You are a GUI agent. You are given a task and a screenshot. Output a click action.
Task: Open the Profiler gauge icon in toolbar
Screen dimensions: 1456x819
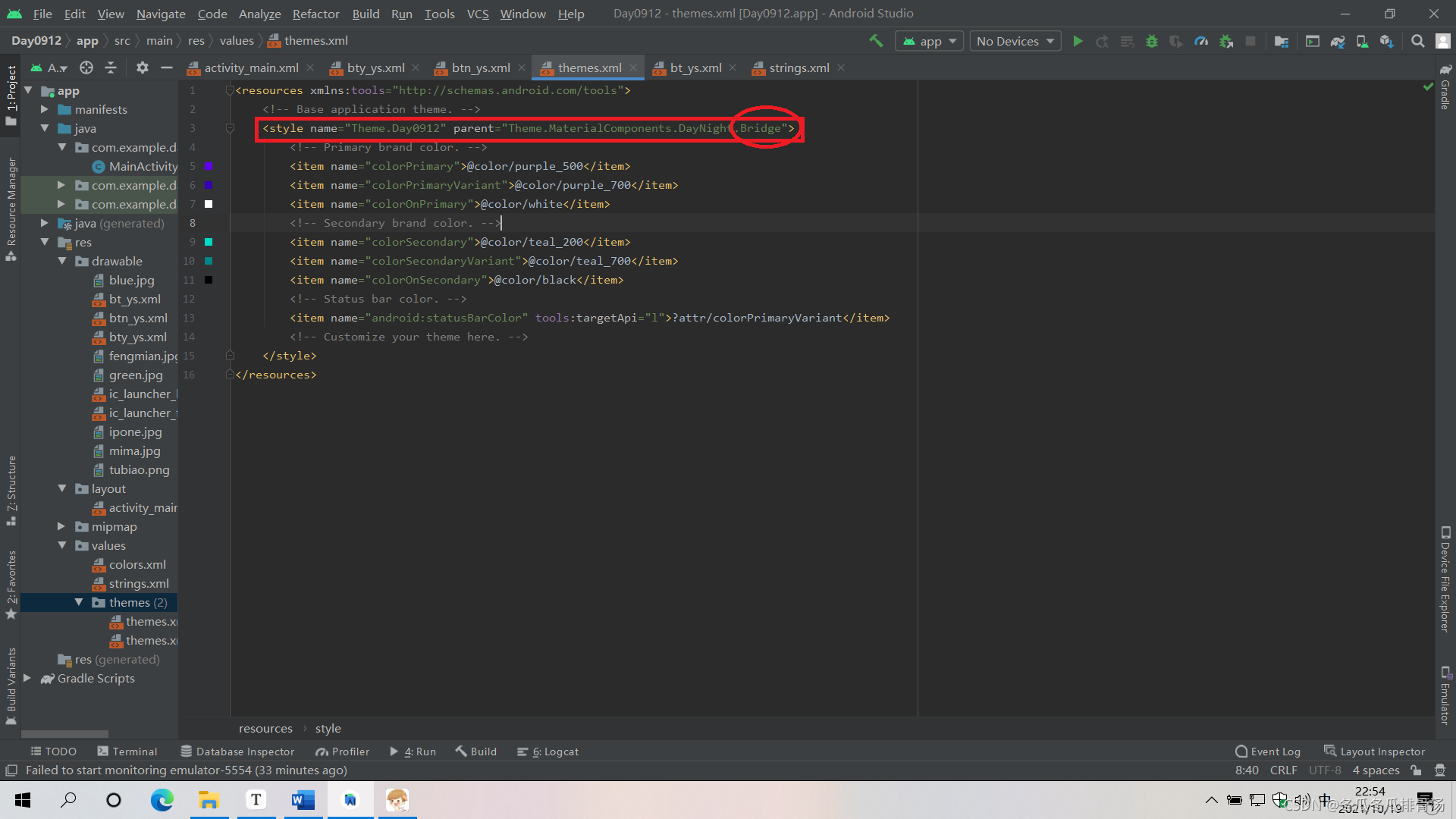click(1201, 41)
